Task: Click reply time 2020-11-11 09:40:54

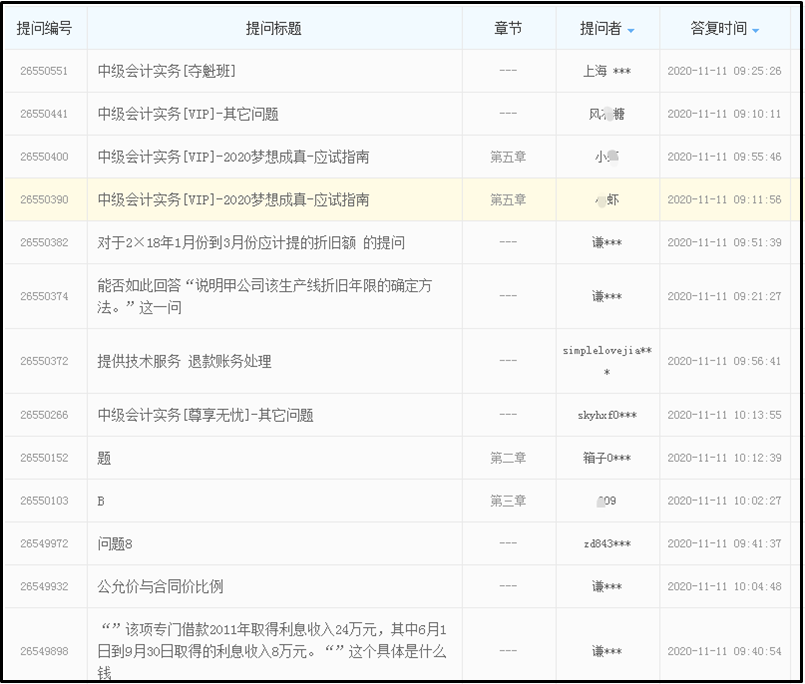Action: pos(724,651)
